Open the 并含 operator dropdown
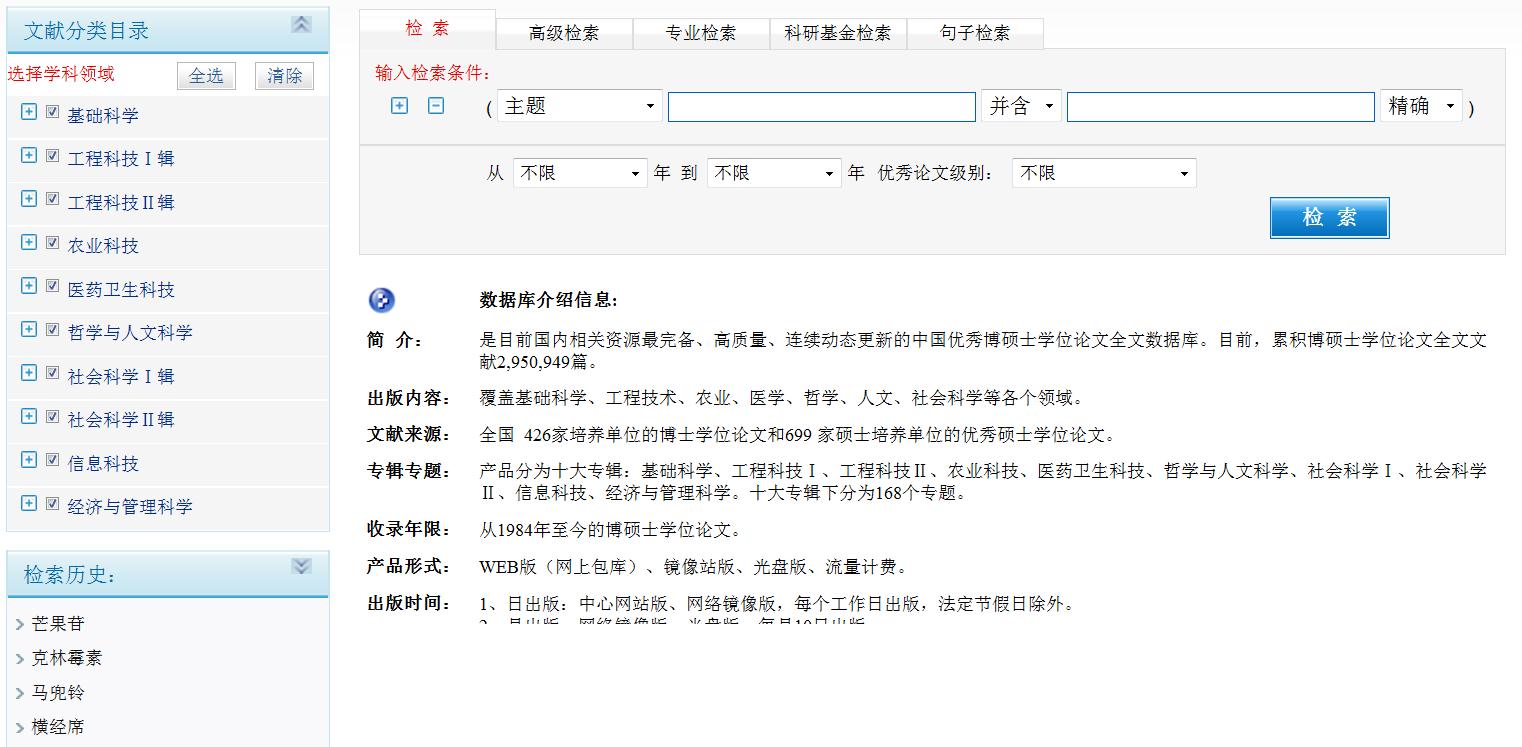The width and height of the screenshot is (1522, 747). 1021,107
